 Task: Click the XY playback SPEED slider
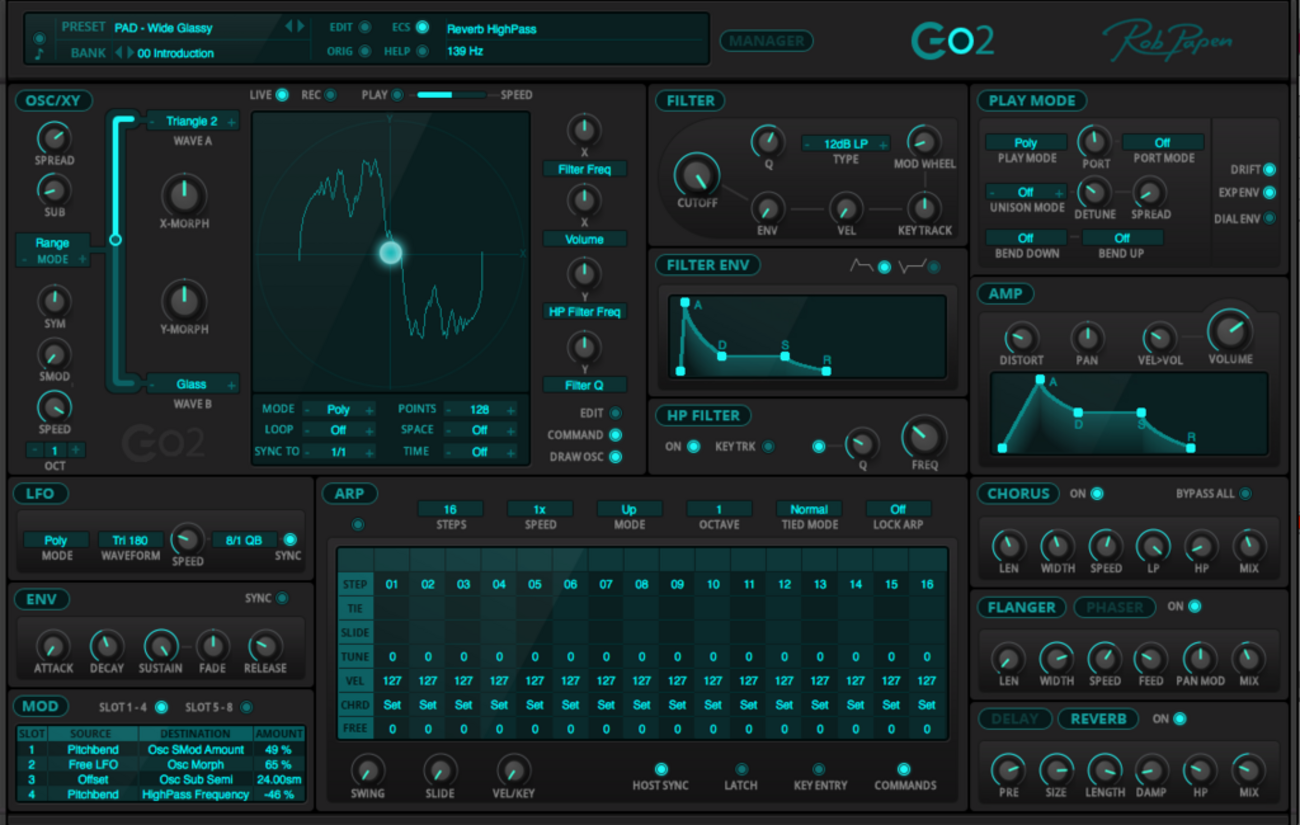(453, 95)
